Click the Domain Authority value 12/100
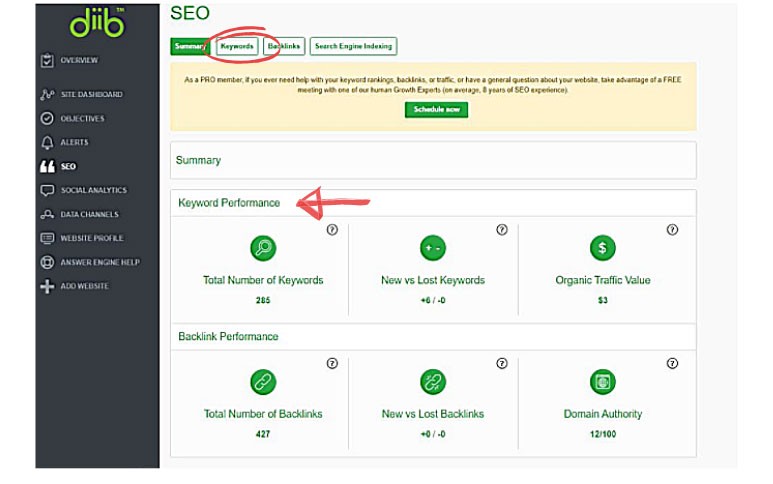 (602, 434)
